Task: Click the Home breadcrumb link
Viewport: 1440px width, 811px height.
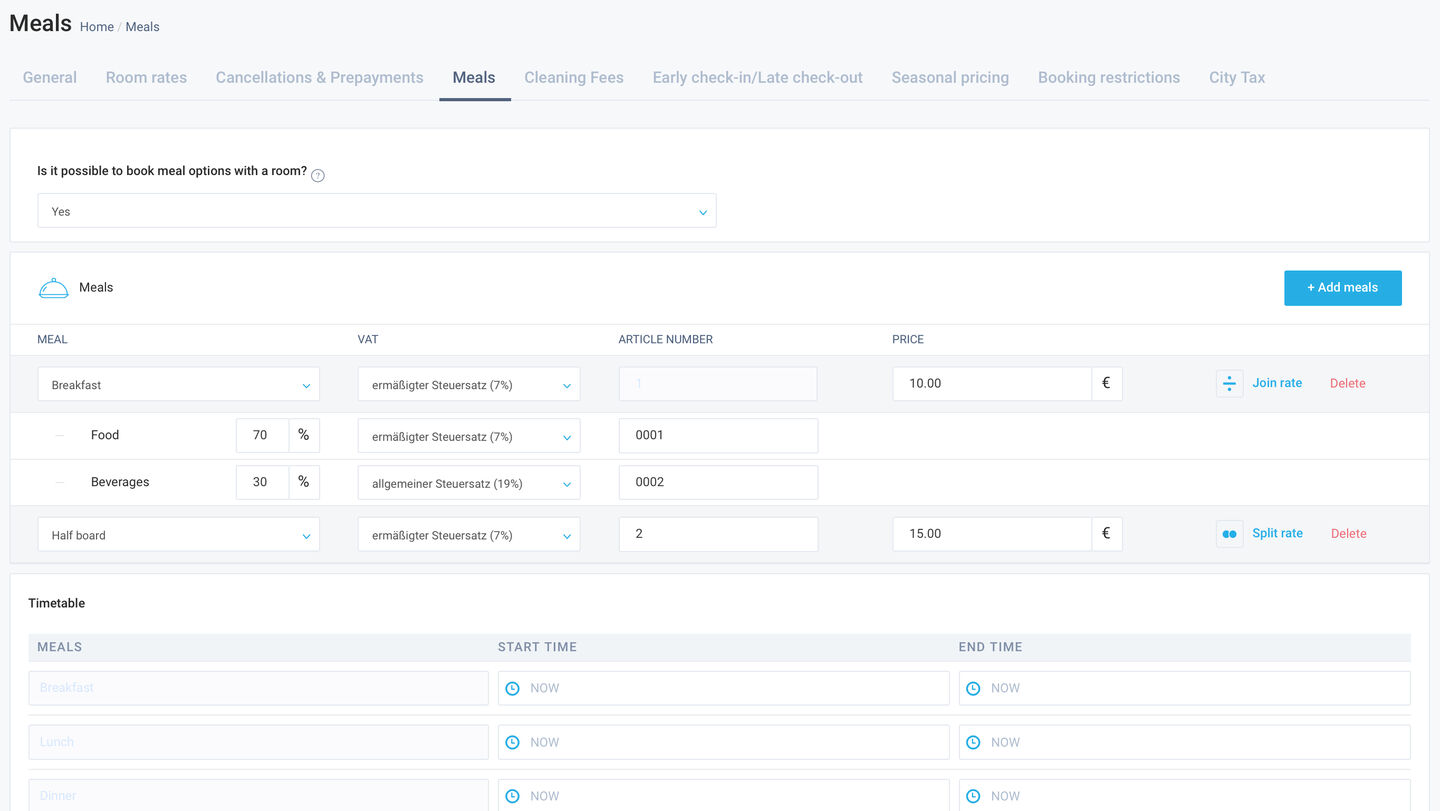Action: click(x=97, y=27)
